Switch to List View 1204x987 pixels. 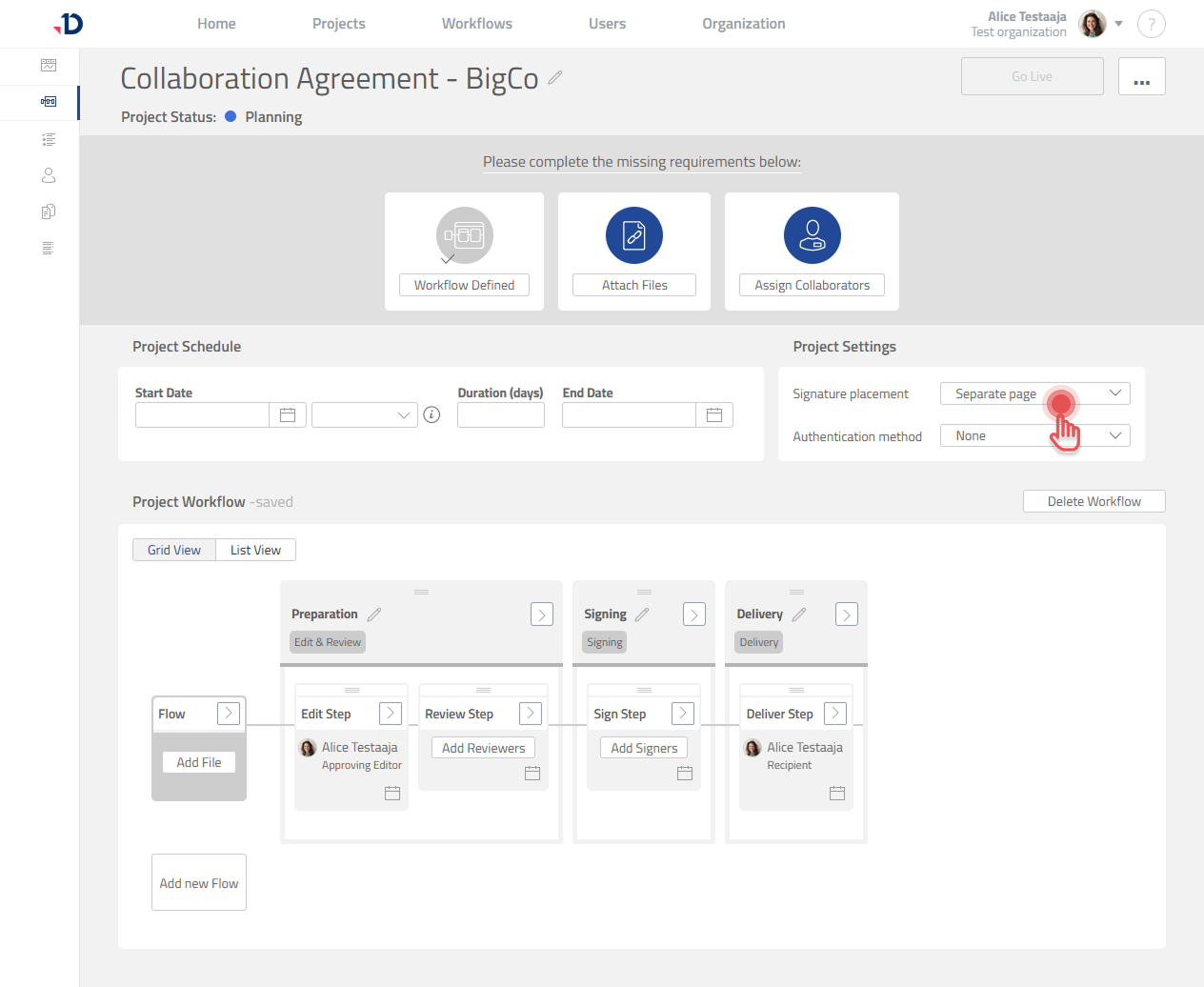255,550
